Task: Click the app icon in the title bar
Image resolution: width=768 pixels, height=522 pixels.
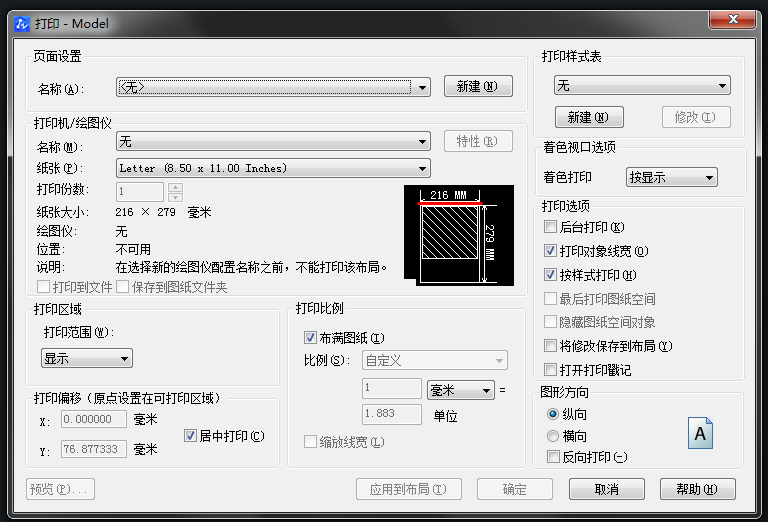Action: tap(22, 23)
